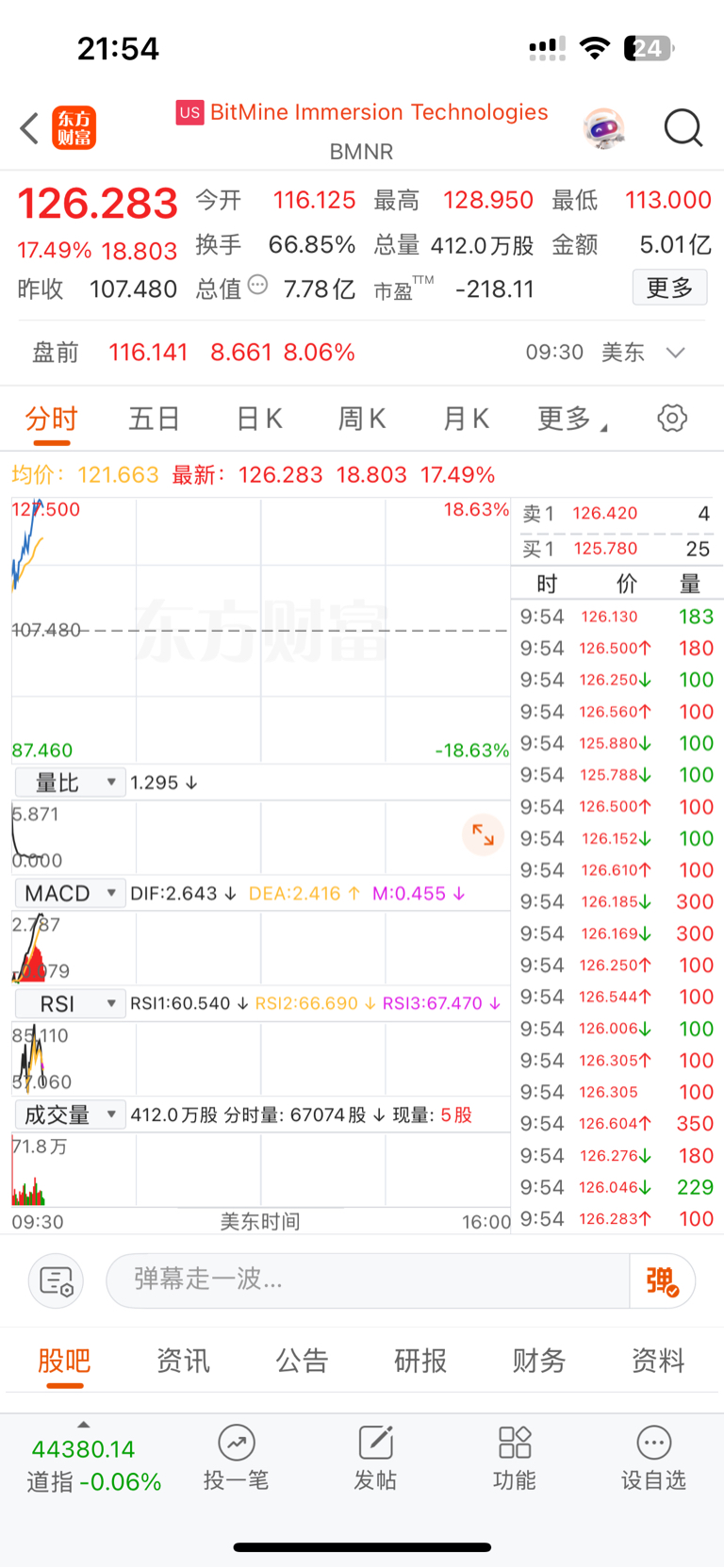Open the Eastmoney orange logo
This screenshot has height=1568, width=724.
point(74,128)
